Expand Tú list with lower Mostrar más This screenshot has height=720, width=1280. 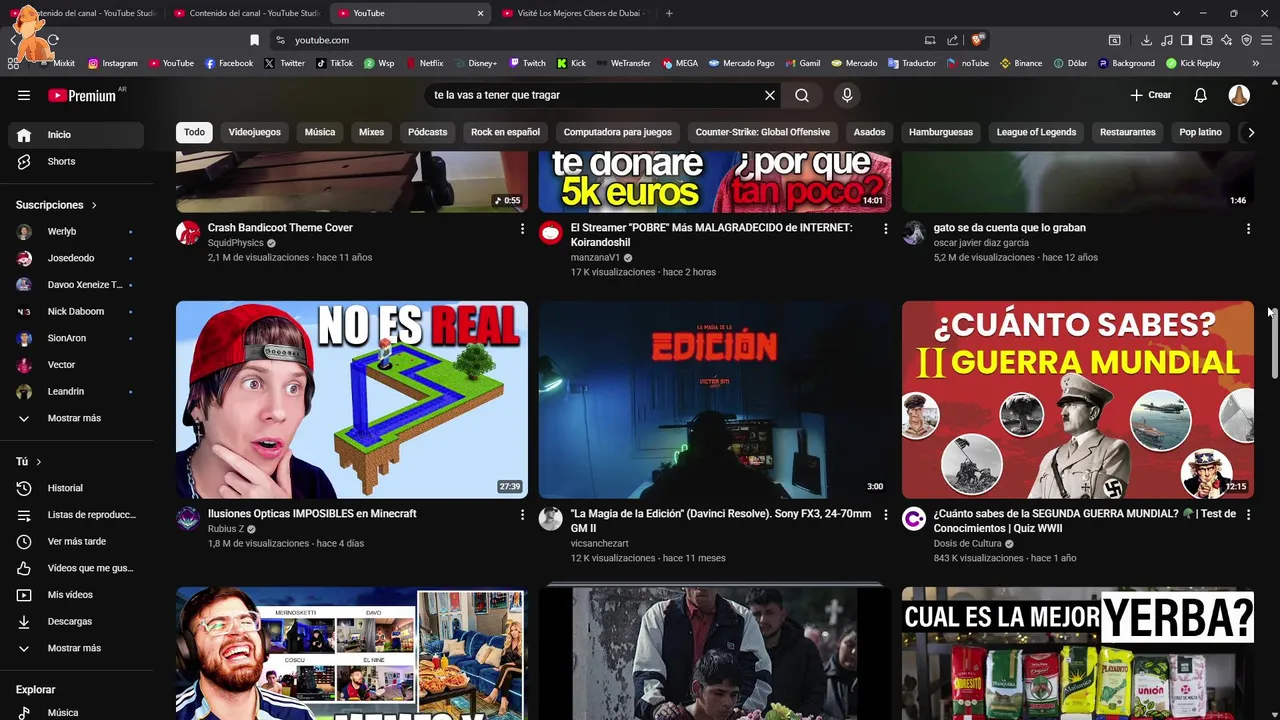click(76, 648)
